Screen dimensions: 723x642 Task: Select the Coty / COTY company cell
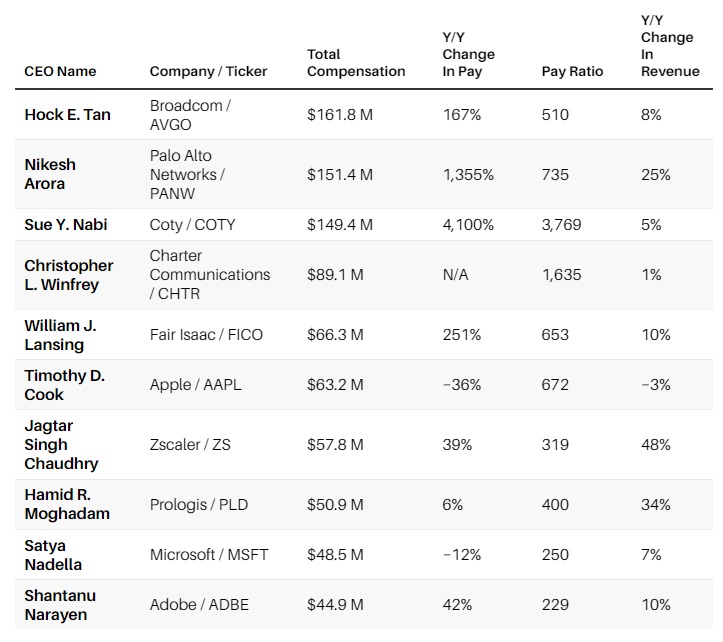(192, 224)
